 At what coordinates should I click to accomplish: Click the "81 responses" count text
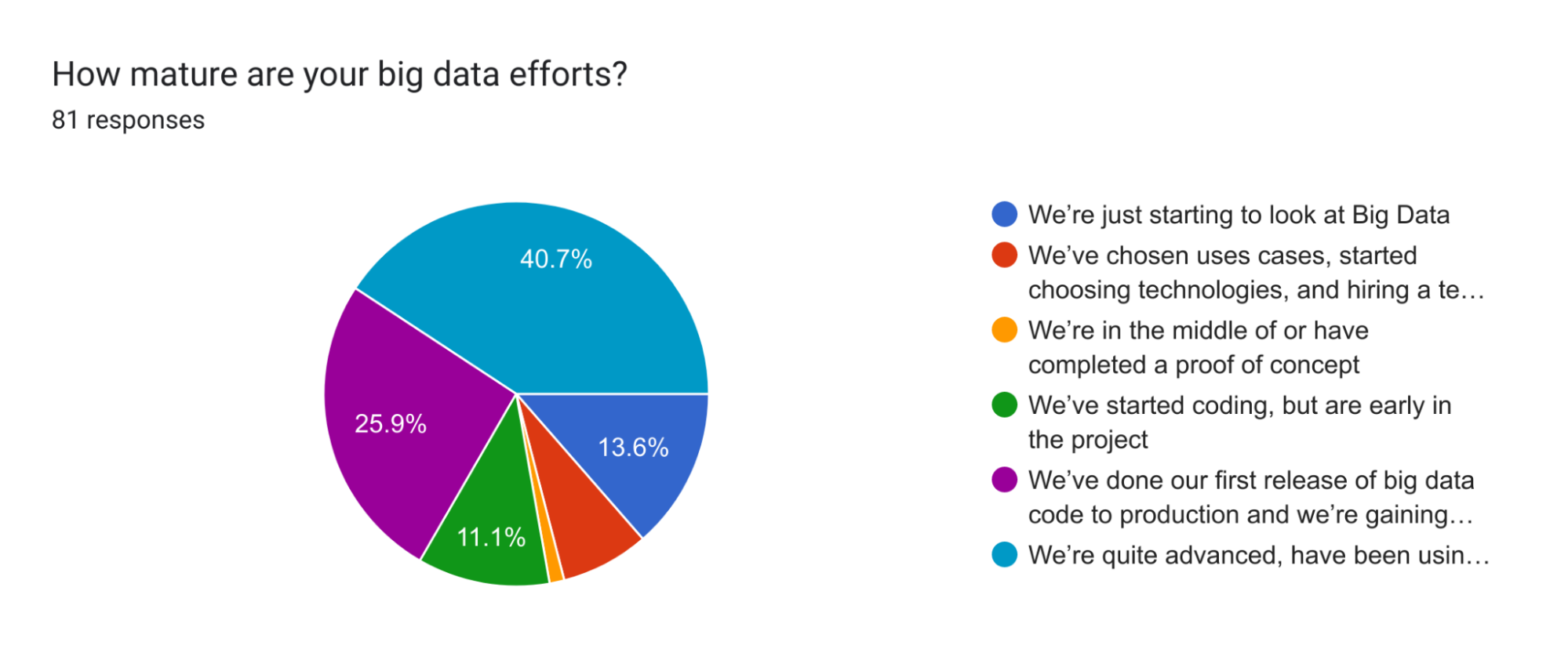[x=128, y=120]
